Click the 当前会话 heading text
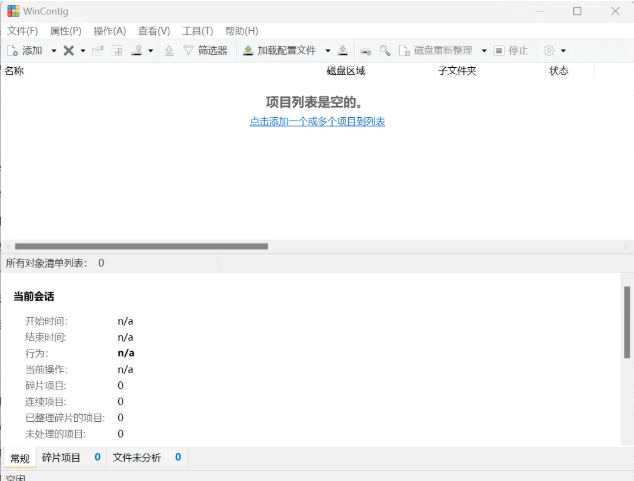This screenshot has width=634, height=481. click(x=34, y=296)
